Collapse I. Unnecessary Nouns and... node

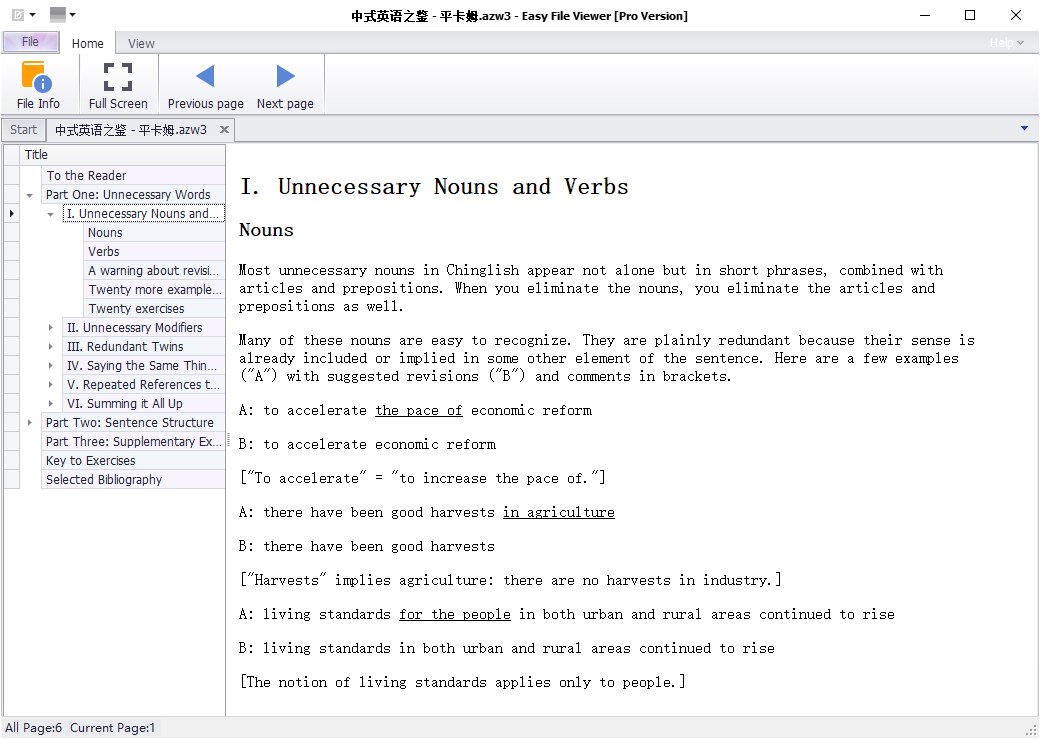(x=50, y=214)
